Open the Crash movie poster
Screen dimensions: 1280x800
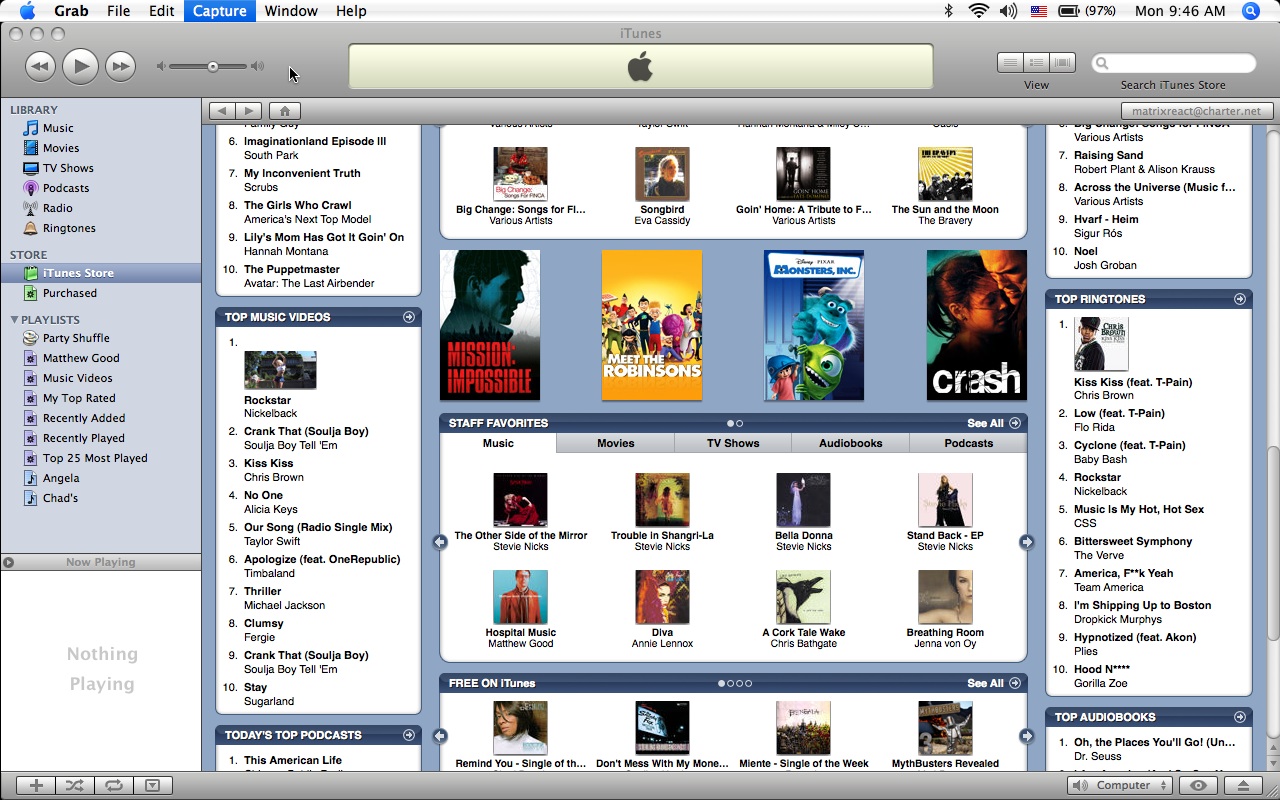coord(976,325)
